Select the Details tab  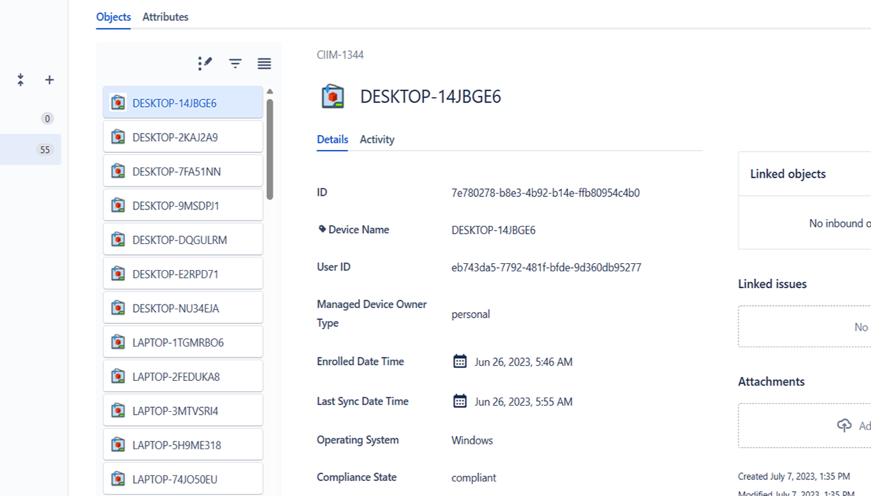pyautogui.click(x=332, y=139)
